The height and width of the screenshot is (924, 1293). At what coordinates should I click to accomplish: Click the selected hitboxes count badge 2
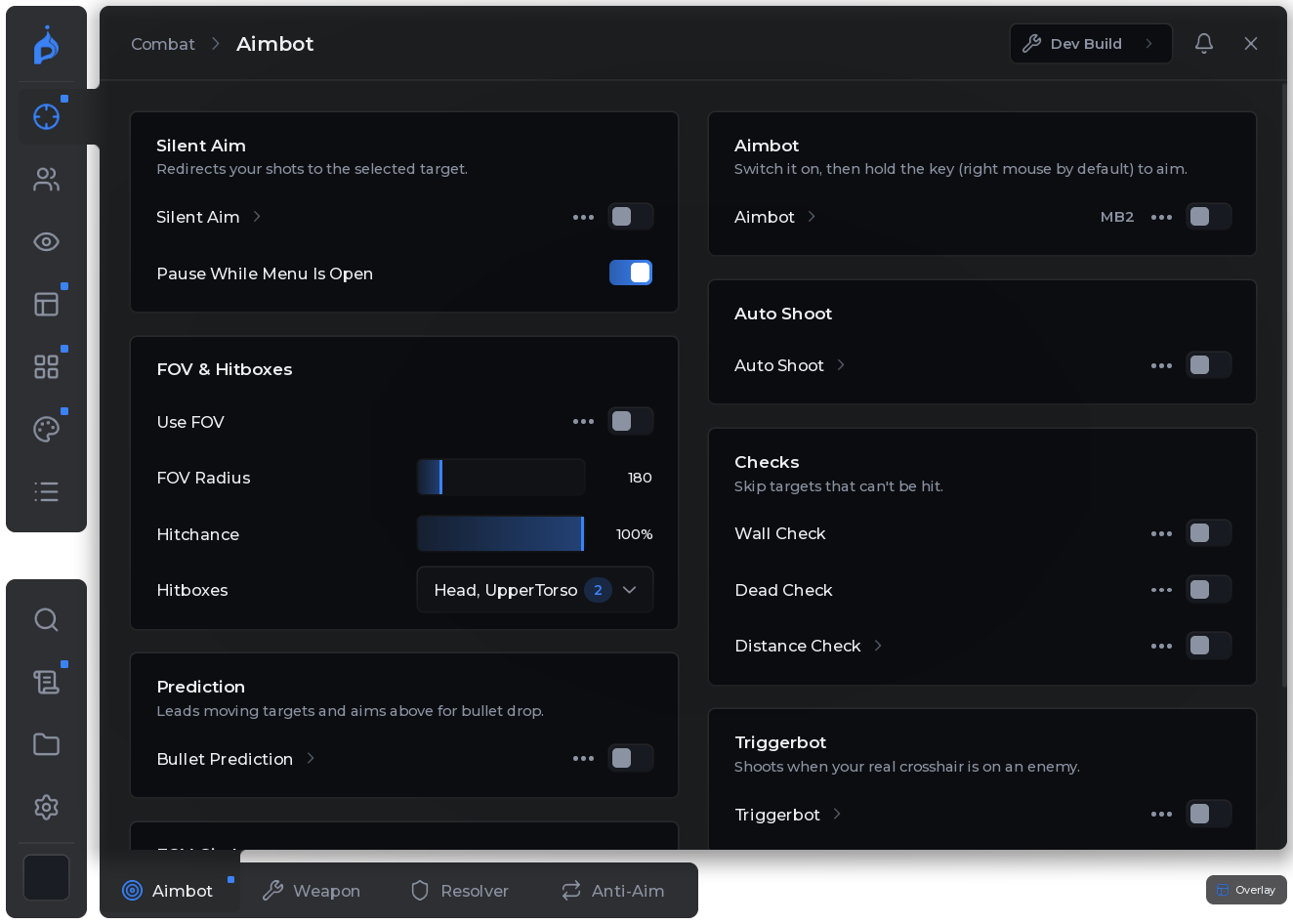coord(598,590)
